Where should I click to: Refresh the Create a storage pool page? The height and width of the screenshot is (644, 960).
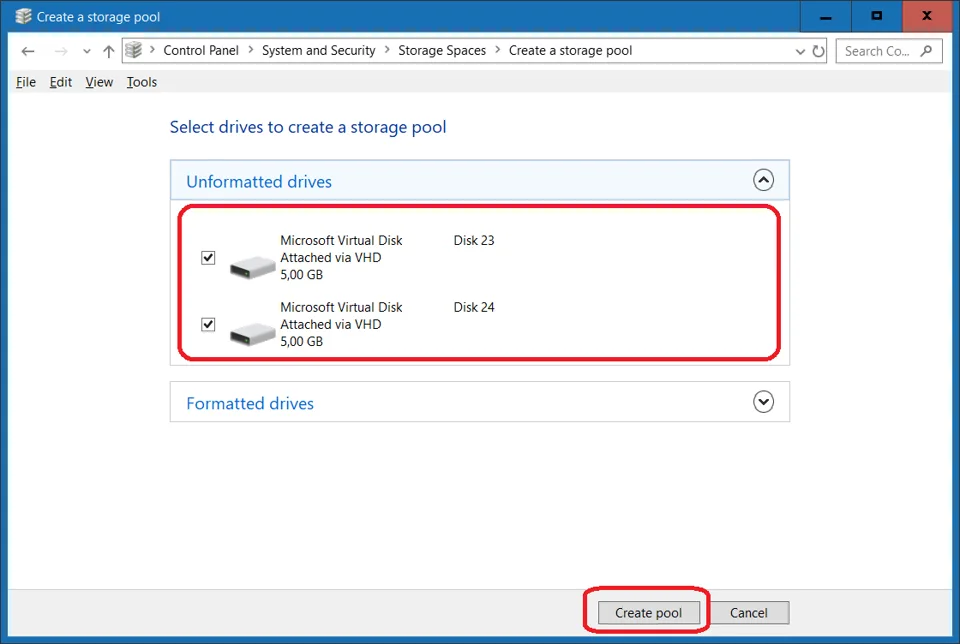click(x=818, y=51)
